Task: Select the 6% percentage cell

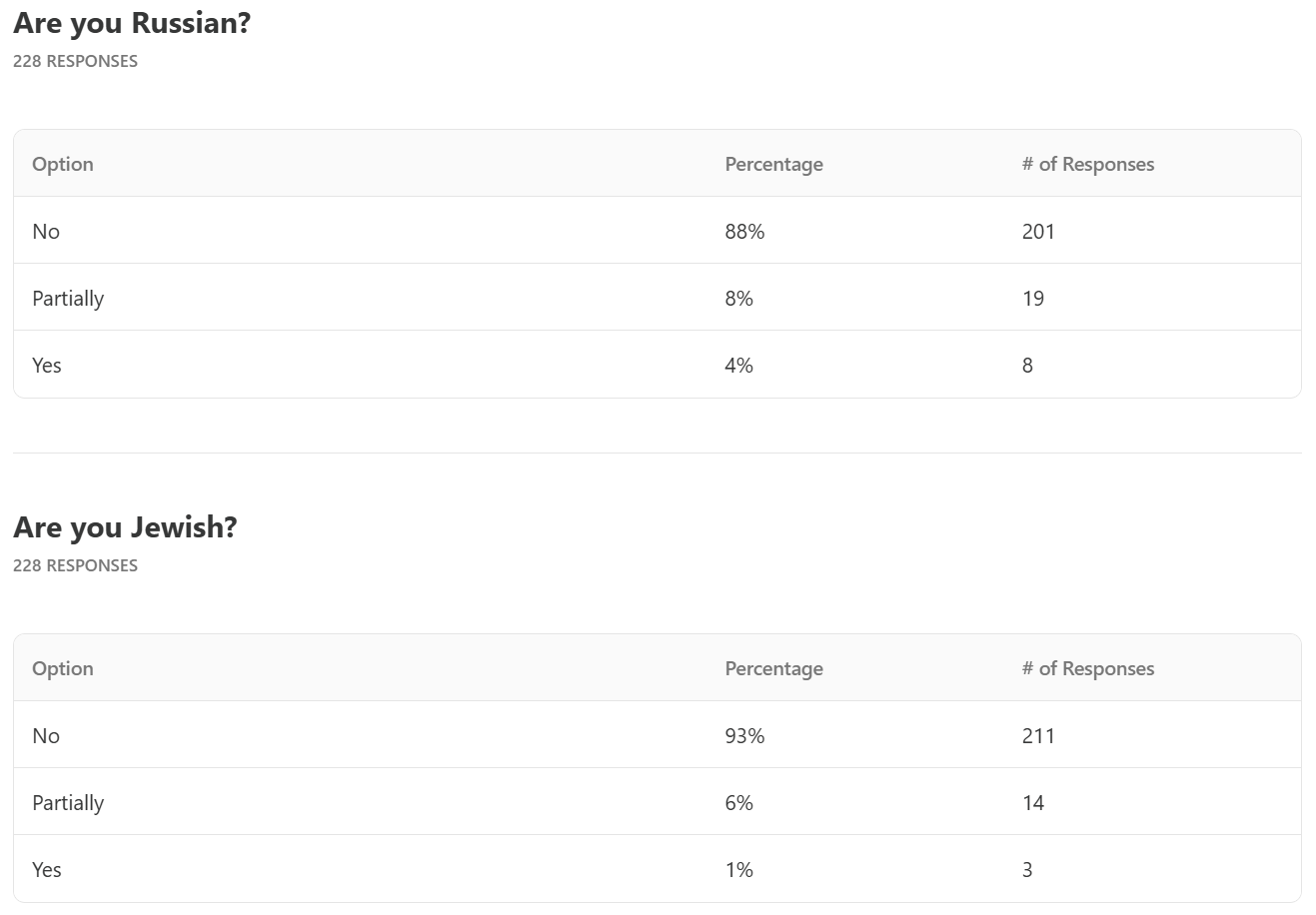Action: pos(738,803)
